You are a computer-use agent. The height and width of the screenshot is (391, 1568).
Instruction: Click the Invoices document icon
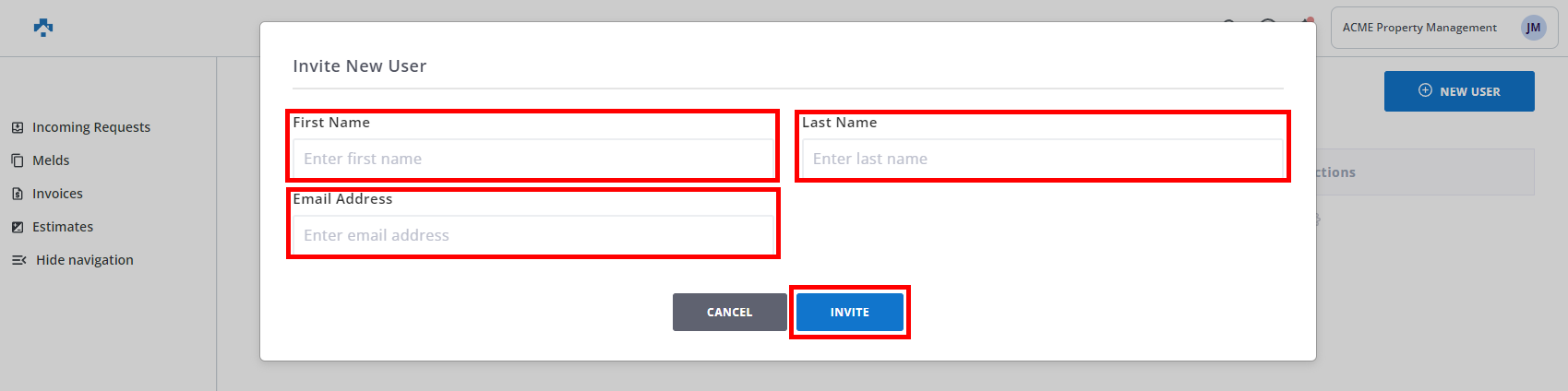pos(18,194)
